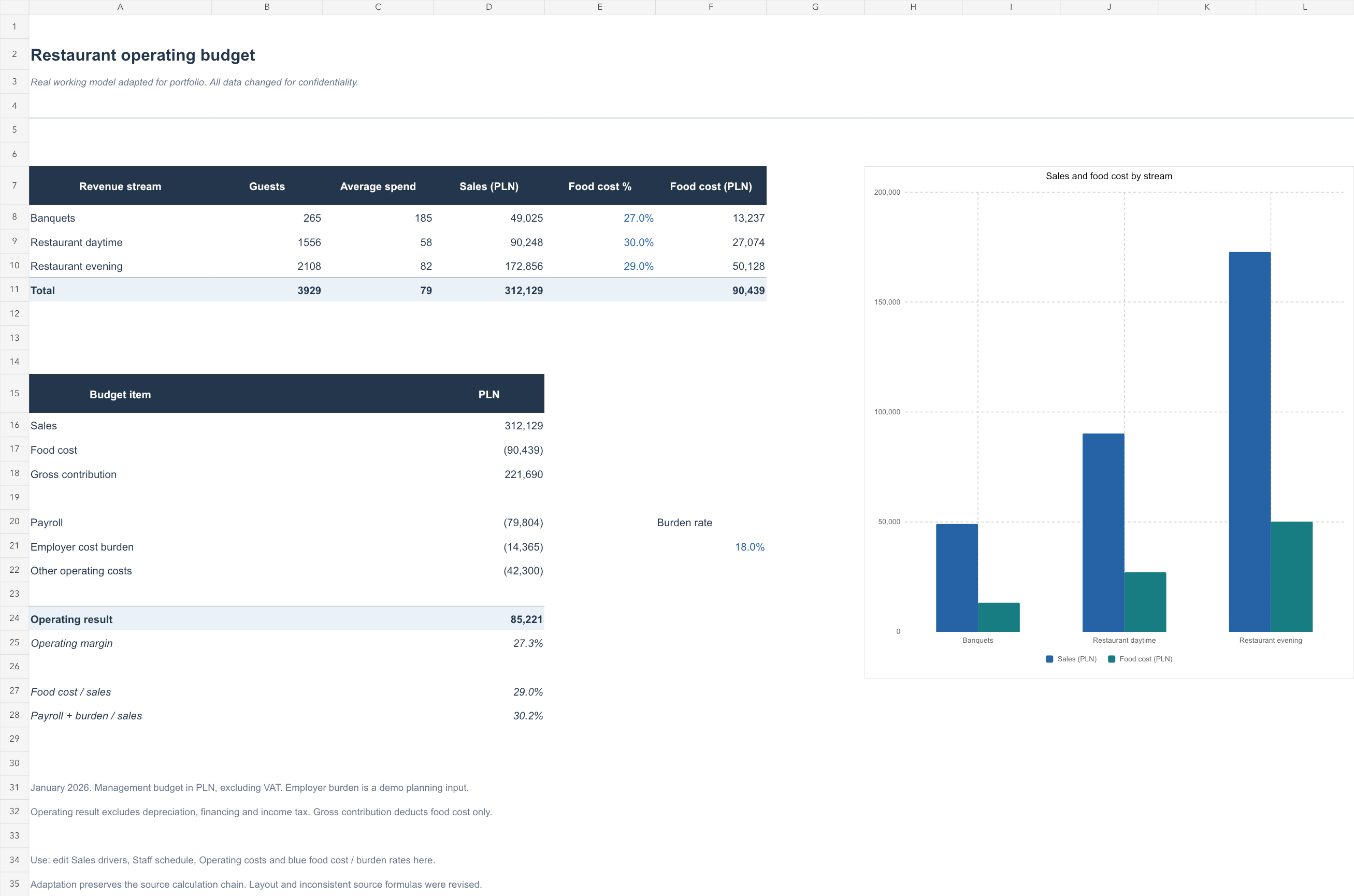The width and height of the screenshot is (1354, 896).
Task: Click Restaurant daytime food cost % 30.0%
Action: [x=638, y=242]
